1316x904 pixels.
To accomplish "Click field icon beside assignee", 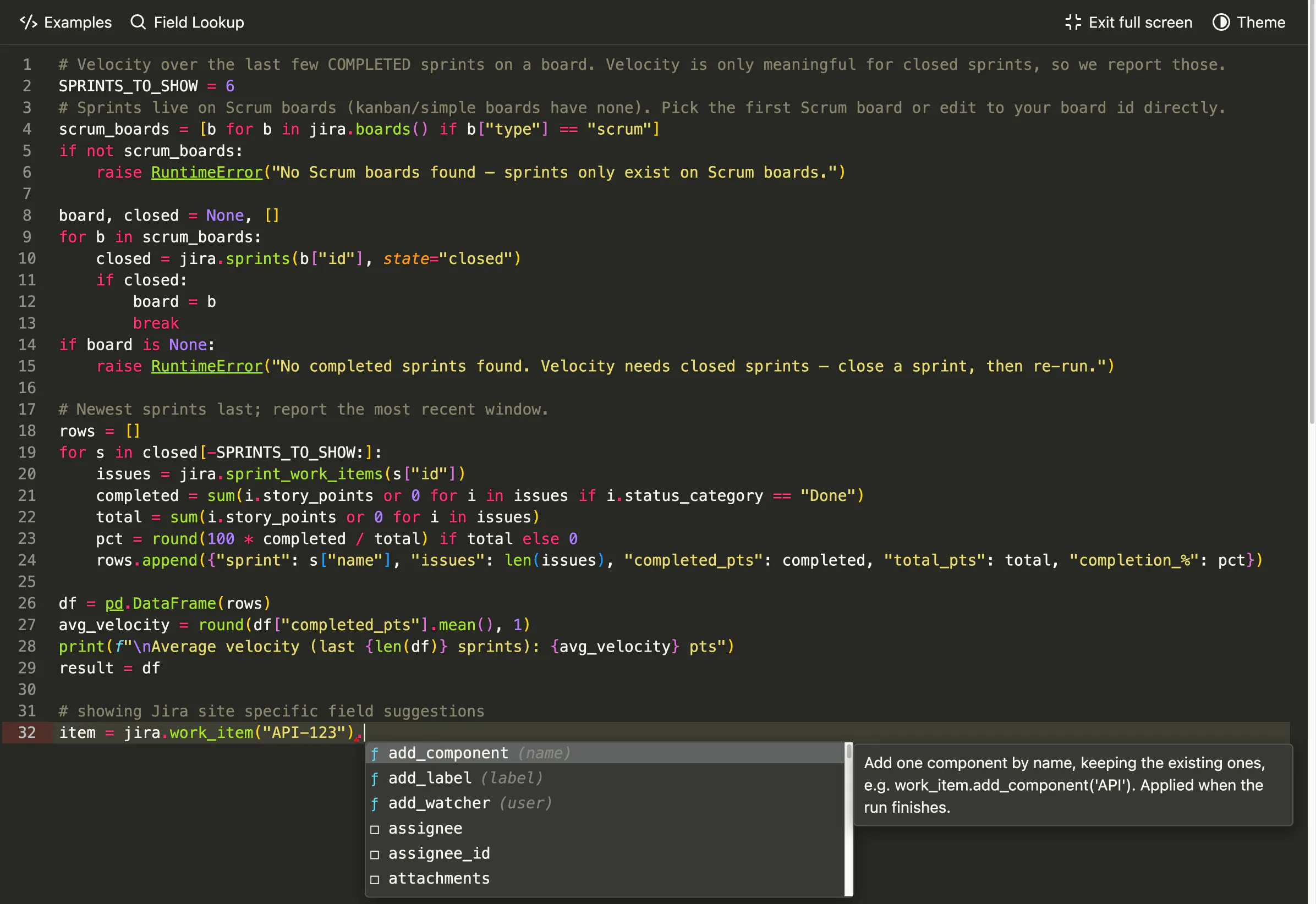I will tap(375, 830).
